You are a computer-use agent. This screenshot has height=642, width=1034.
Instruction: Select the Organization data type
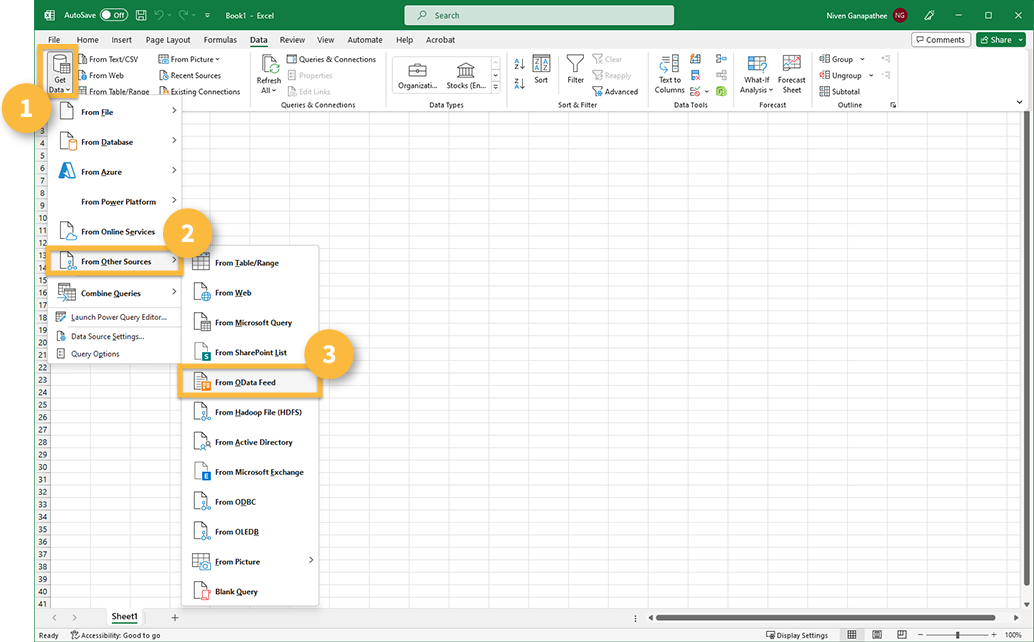417,76
